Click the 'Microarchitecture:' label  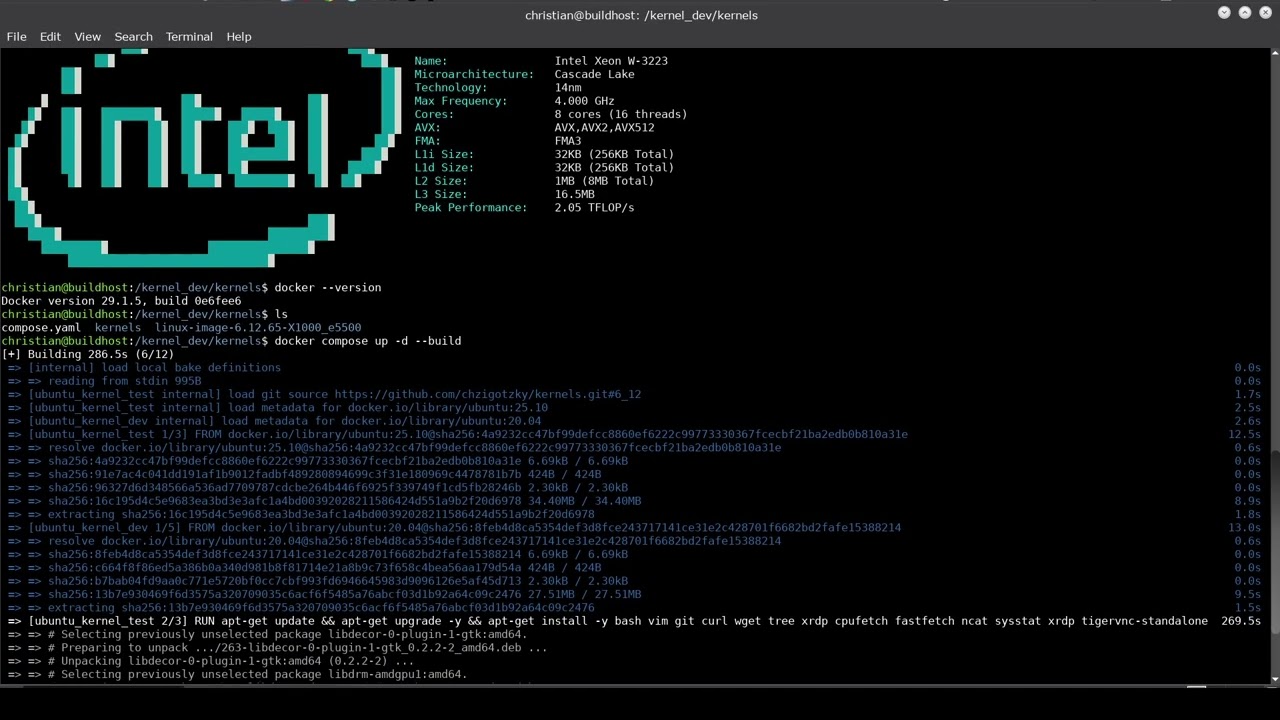point(474,74)
